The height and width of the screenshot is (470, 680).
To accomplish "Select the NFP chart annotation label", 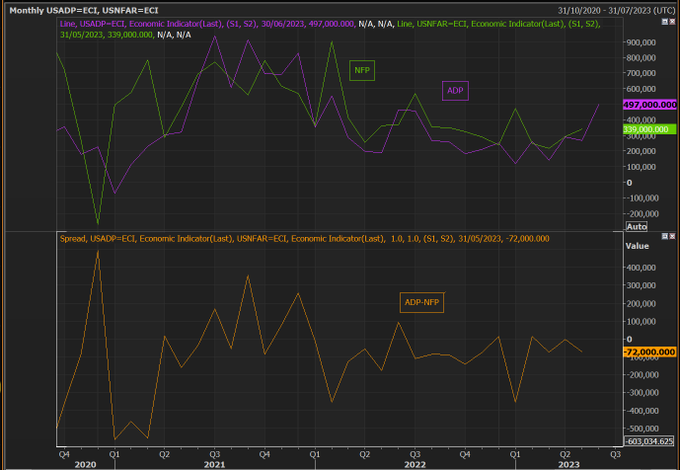I will [x=361, y=70].
